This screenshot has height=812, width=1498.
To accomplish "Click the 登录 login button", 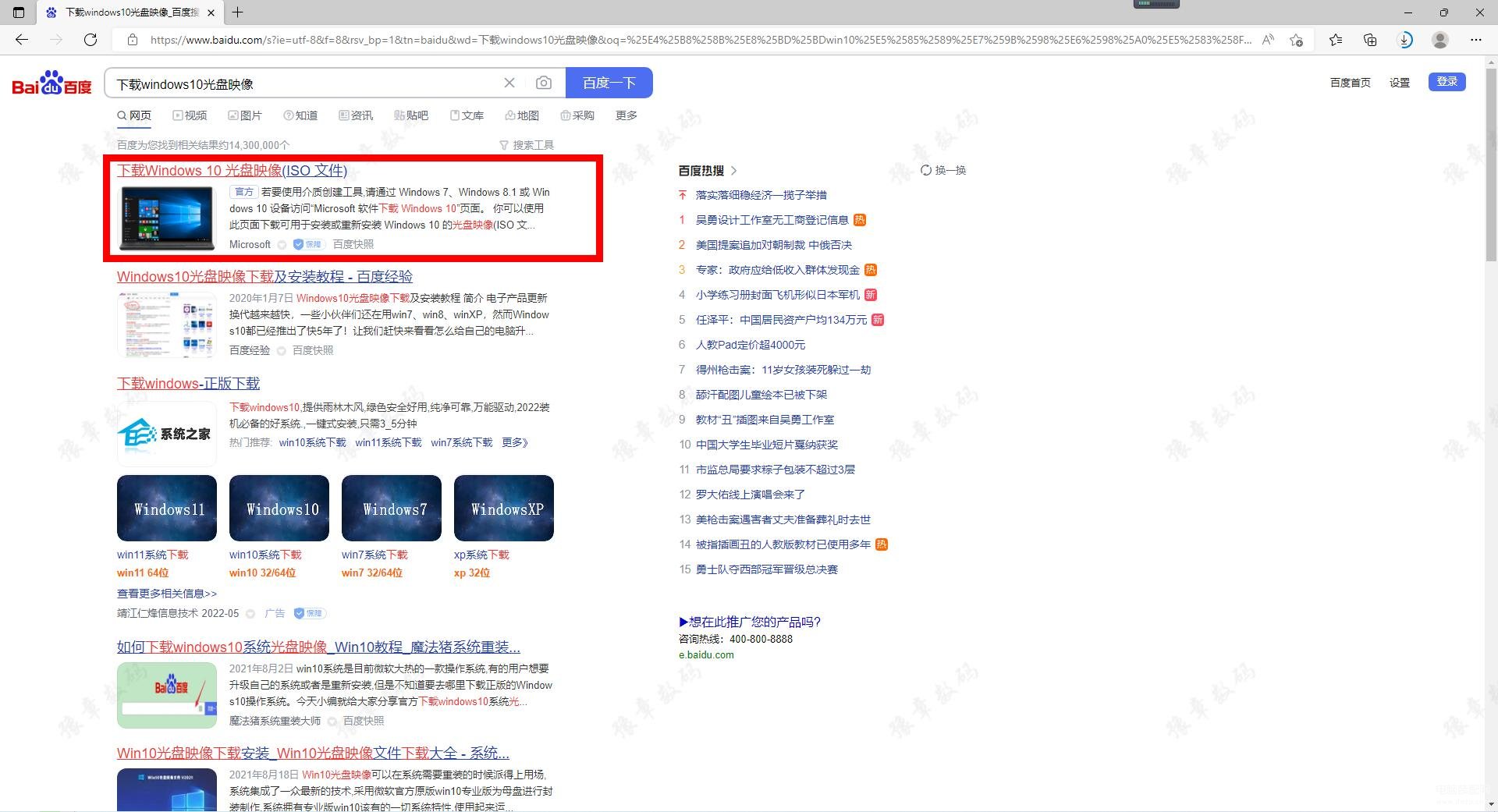I will click(1447, 82).
